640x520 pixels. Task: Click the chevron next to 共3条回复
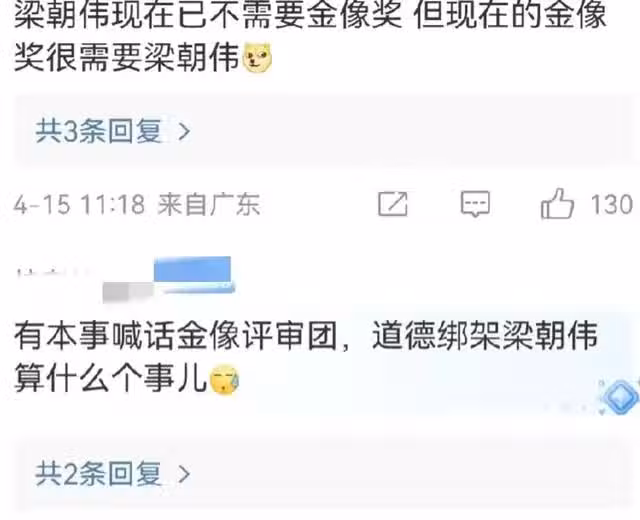pos(184,131)
